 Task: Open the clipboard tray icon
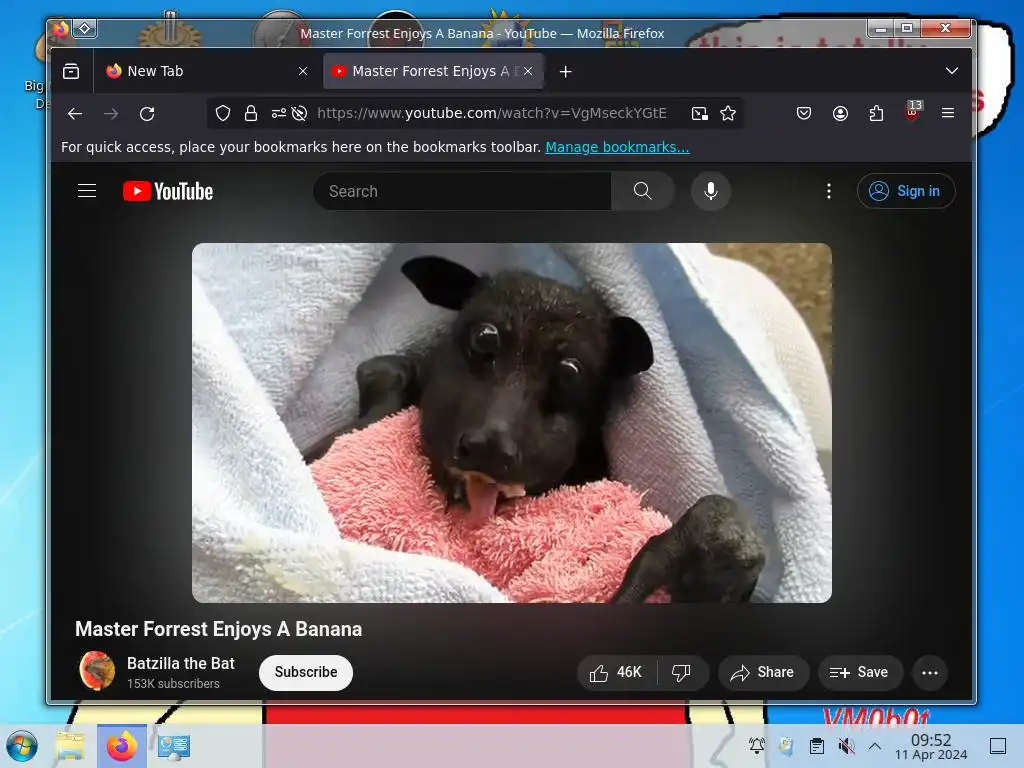click(816, 746)
